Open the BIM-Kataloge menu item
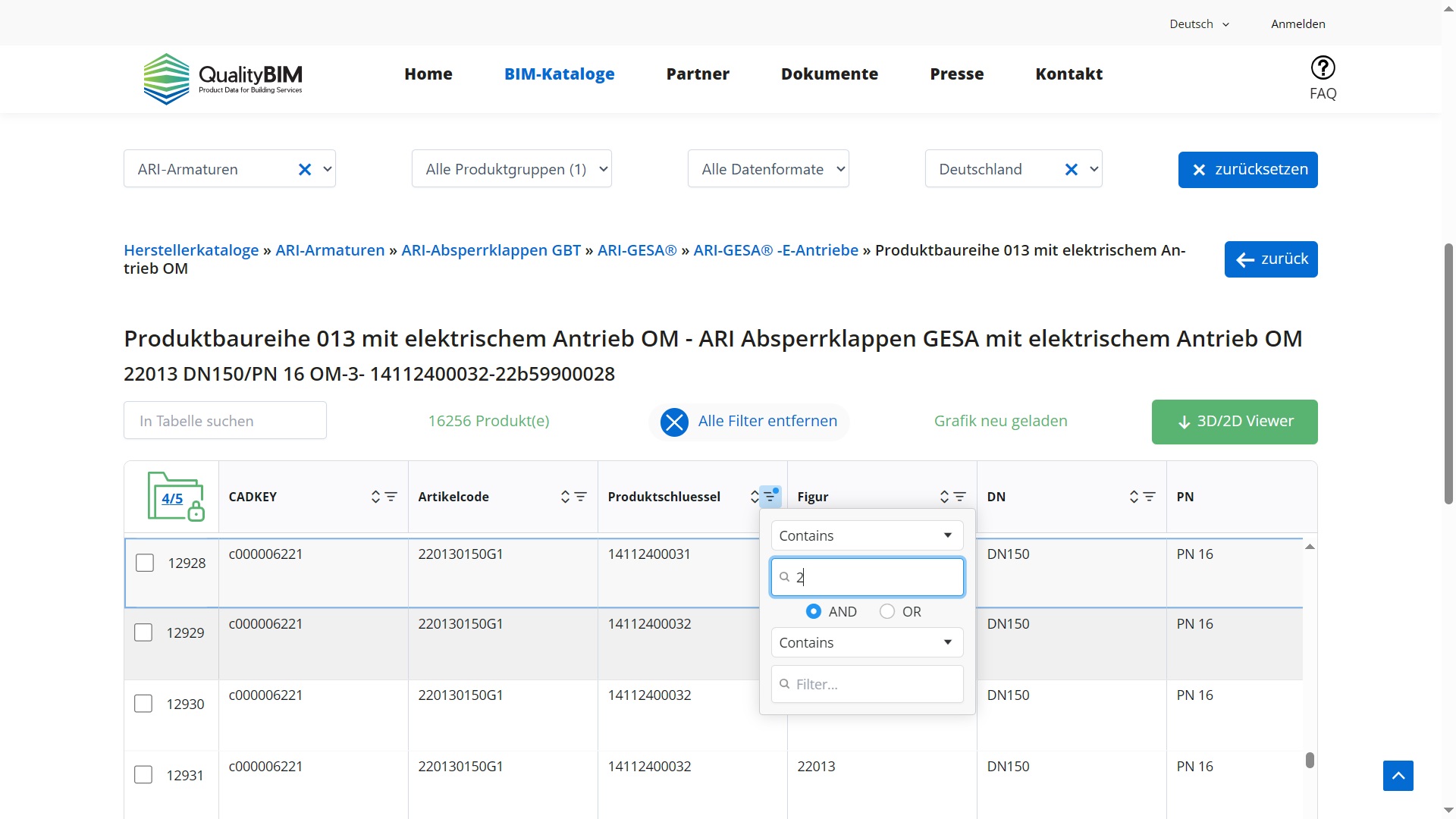The image size is (1456, 819). point(560,74)
